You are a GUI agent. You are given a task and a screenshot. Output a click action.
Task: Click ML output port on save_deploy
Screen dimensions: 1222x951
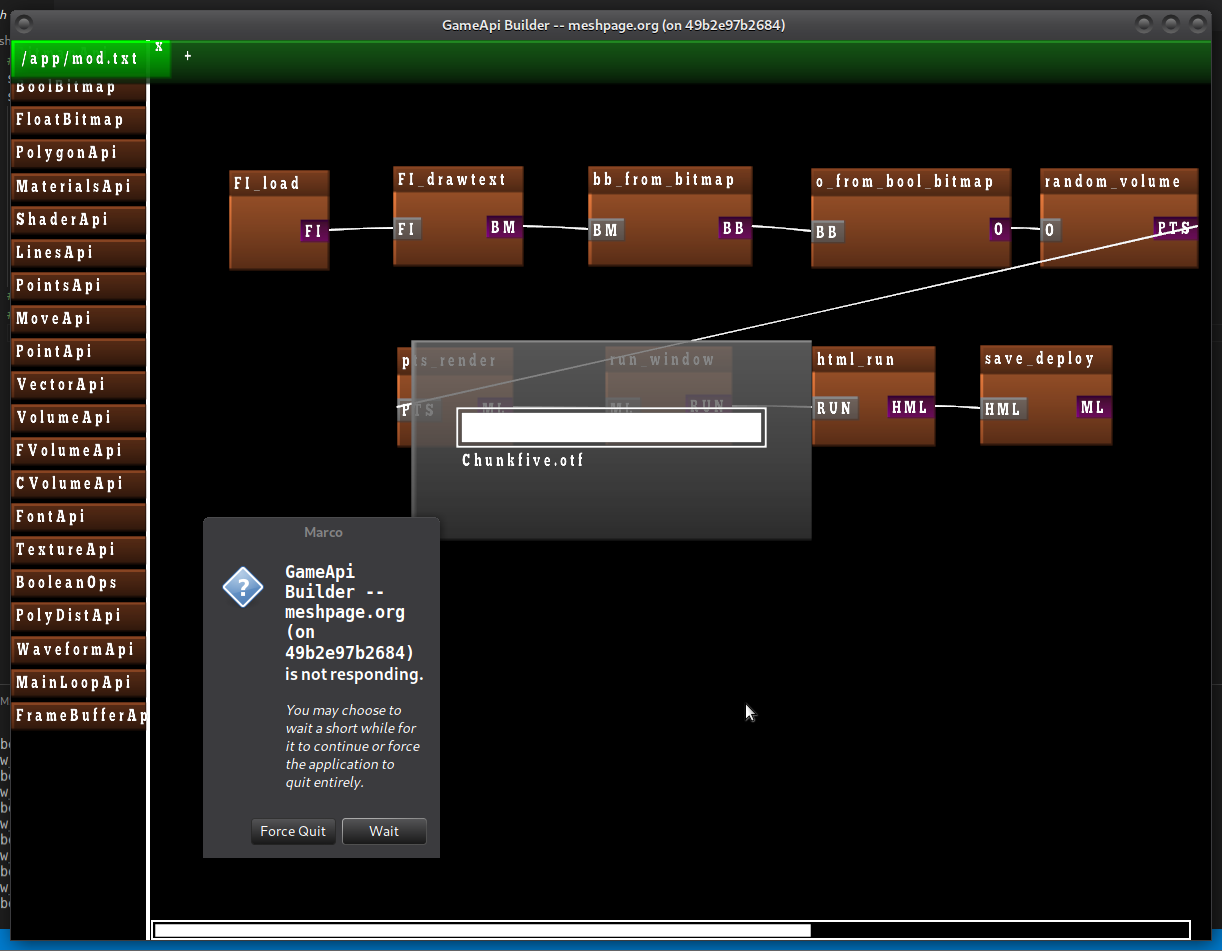(1093, 407)
